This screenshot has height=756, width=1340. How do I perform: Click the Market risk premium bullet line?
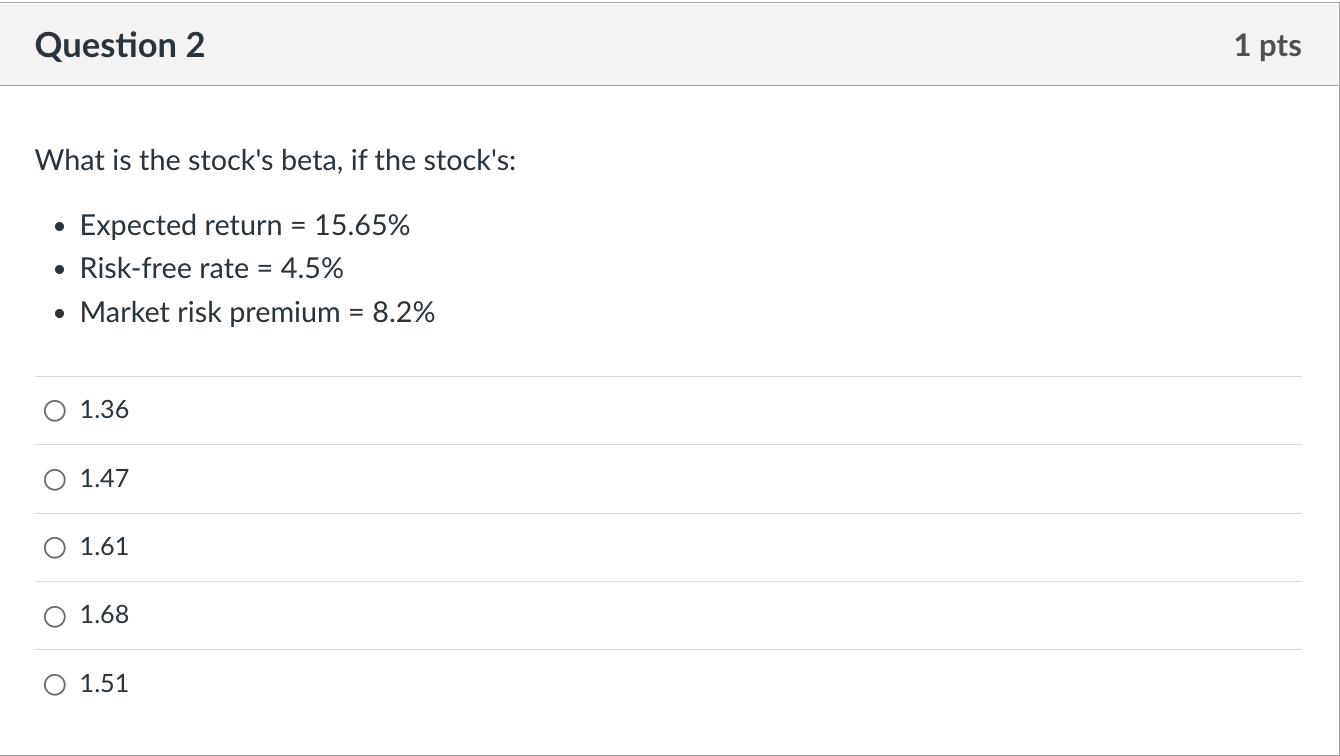click(x=257, y=313)
